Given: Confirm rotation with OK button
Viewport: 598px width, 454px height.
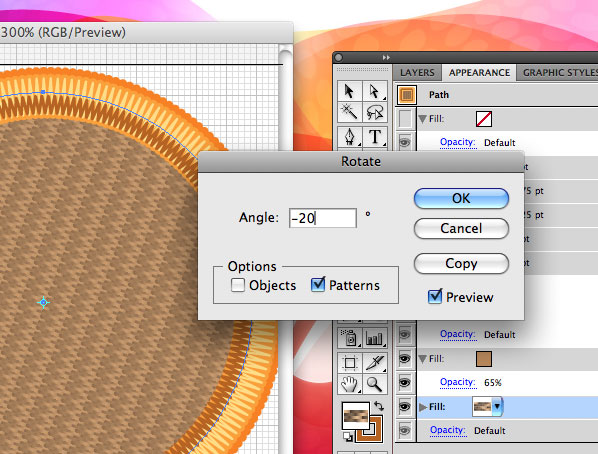Looking at the screenshot, I should coord(461,198).
